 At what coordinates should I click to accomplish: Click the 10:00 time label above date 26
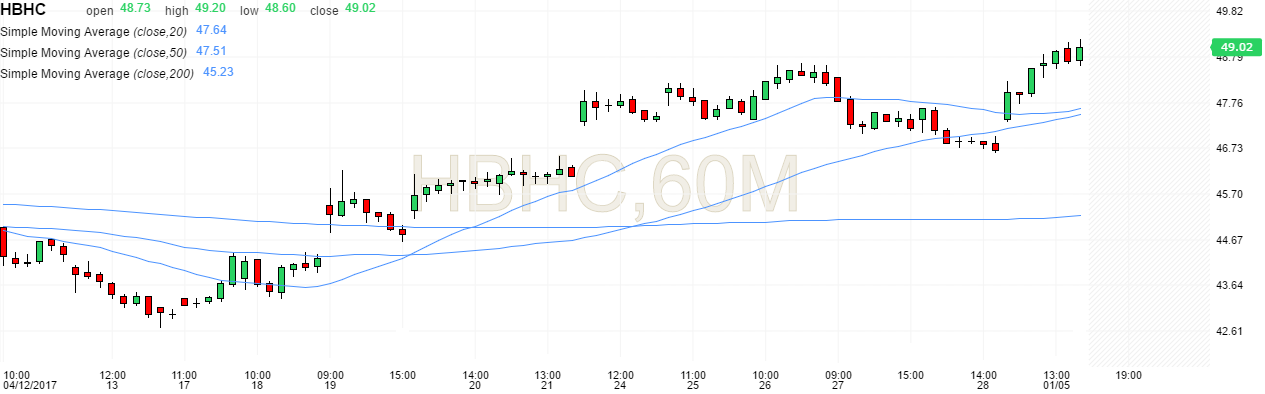[x=765, y=374]
